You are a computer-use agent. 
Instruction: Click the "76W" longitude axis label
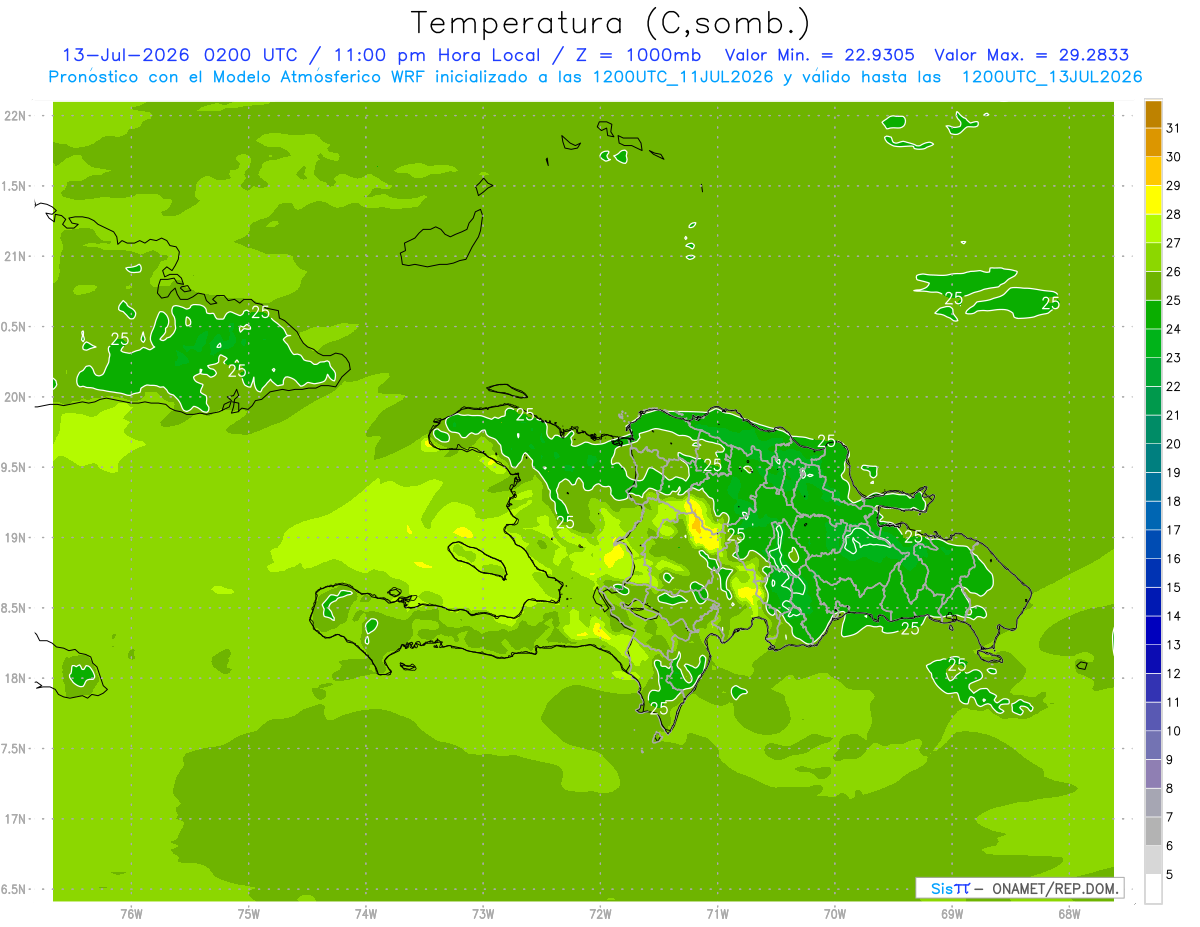coord(131,914)
